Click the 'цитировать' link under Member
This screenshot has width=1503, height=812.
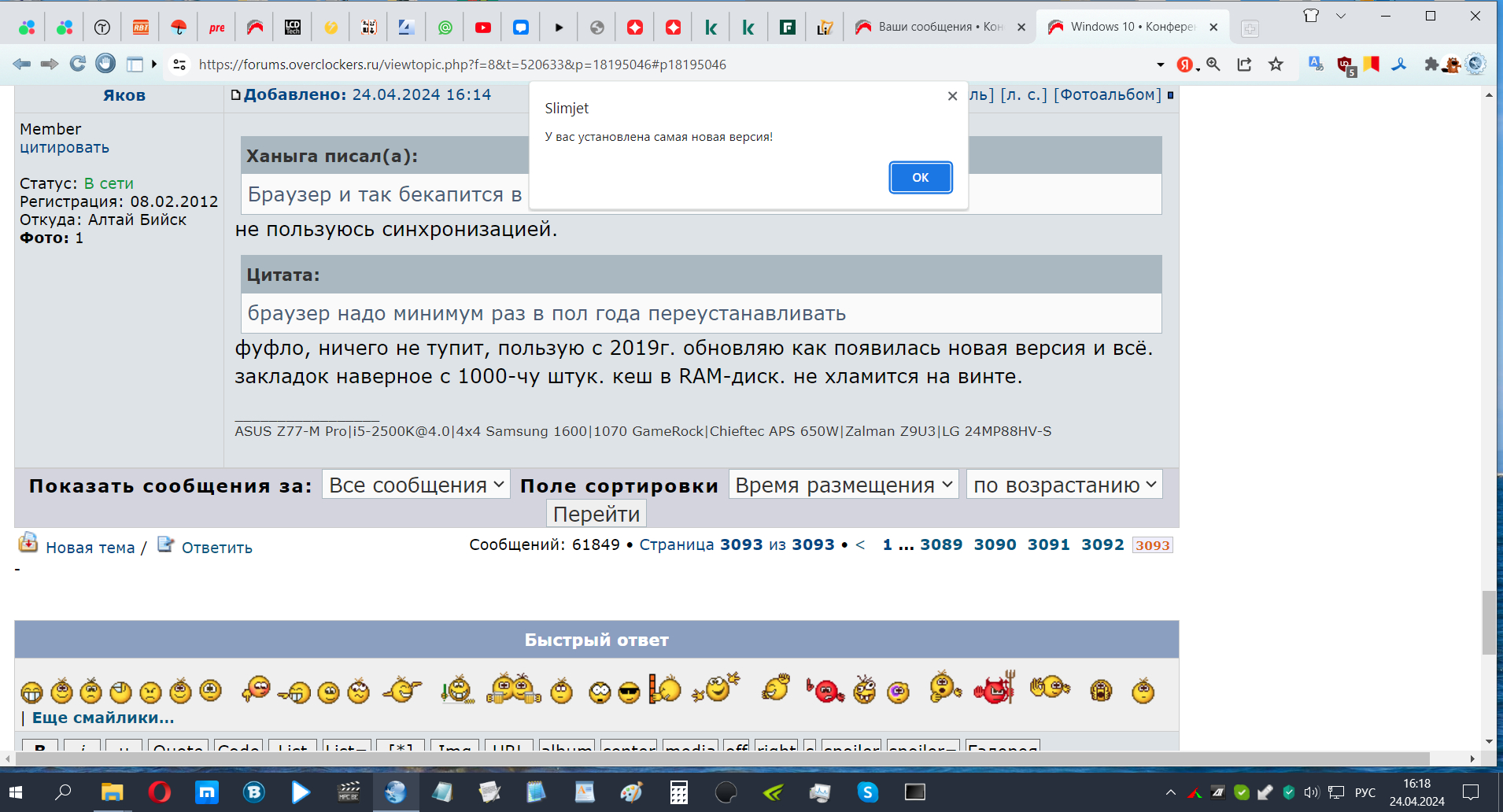[x=65, y=147]
